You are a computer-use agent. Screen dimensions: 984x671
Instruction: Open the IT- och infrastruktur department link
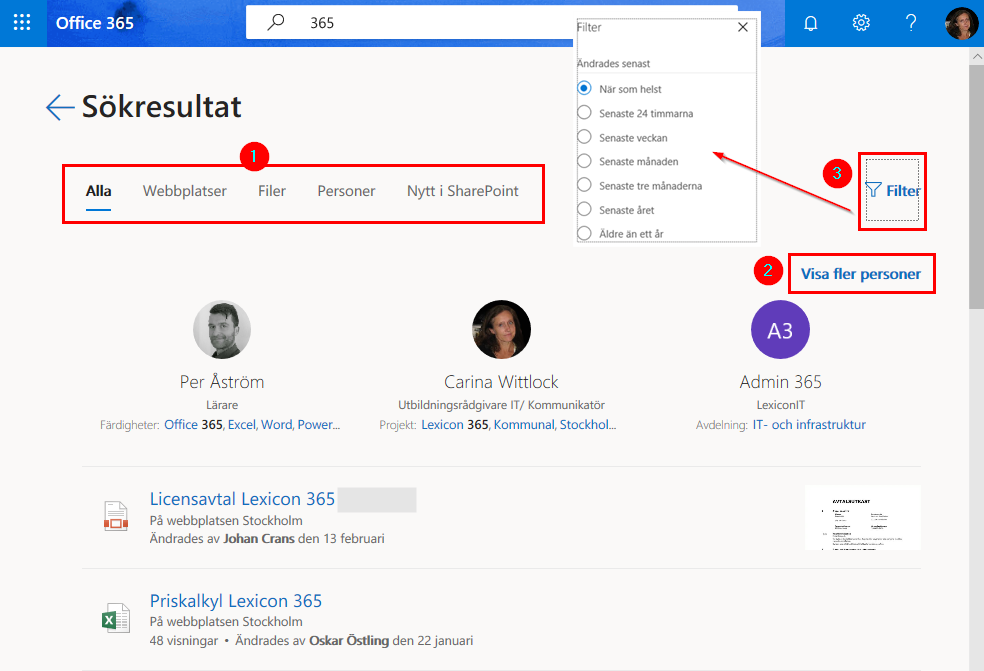pos(809,425)
